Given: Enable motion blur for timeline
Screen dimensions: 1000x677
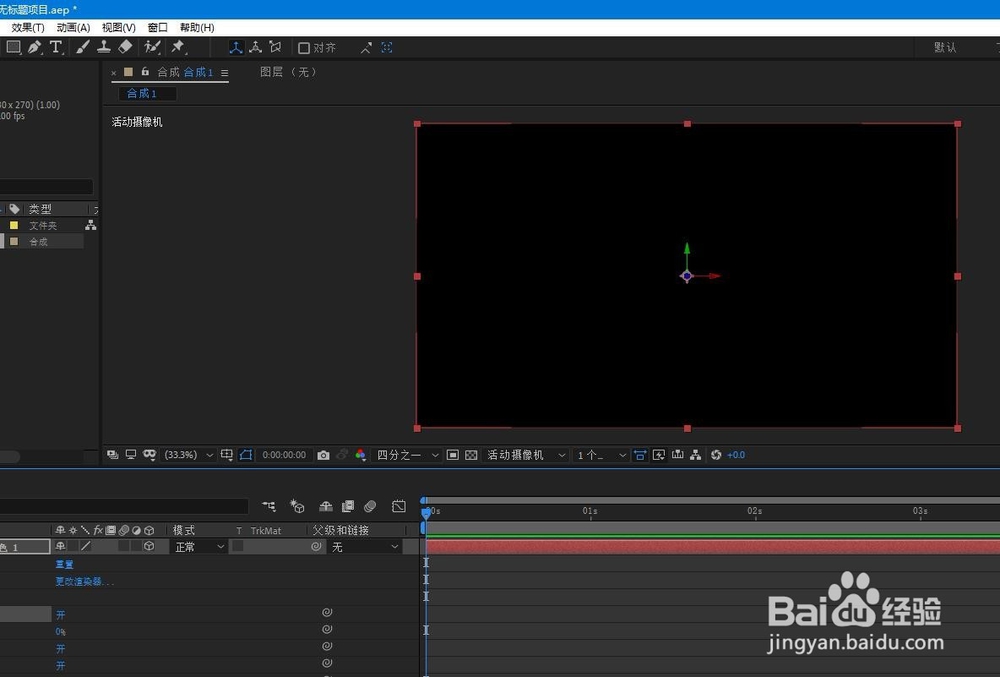Looking at the screenshot, I should tap(370, 506).
